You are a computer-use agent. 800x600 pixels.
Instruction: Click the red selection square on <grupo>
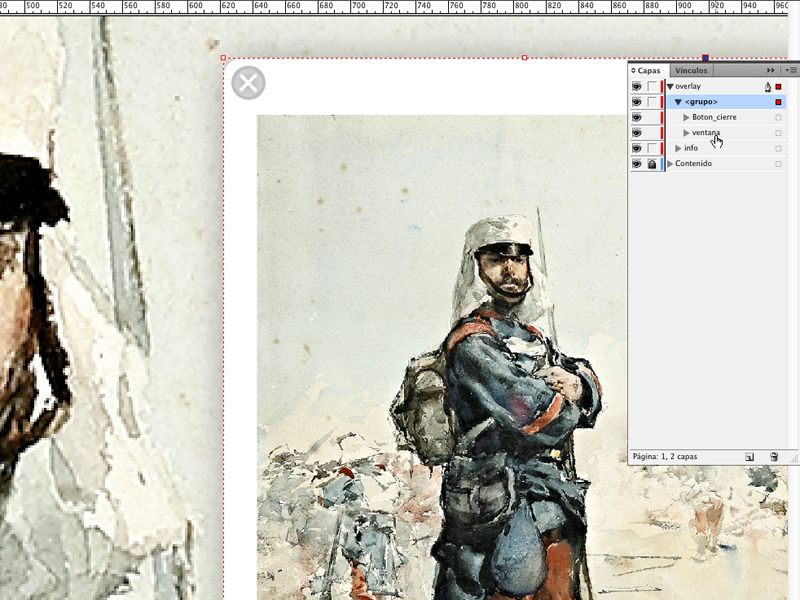click(x=778, y=102)
